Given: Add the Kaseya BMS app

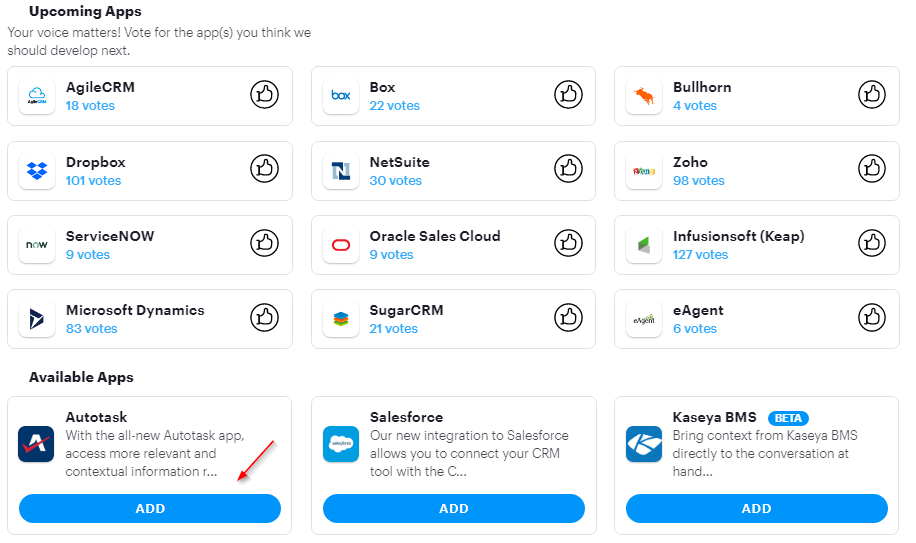Looking at the screenshot, I should 757,509.
